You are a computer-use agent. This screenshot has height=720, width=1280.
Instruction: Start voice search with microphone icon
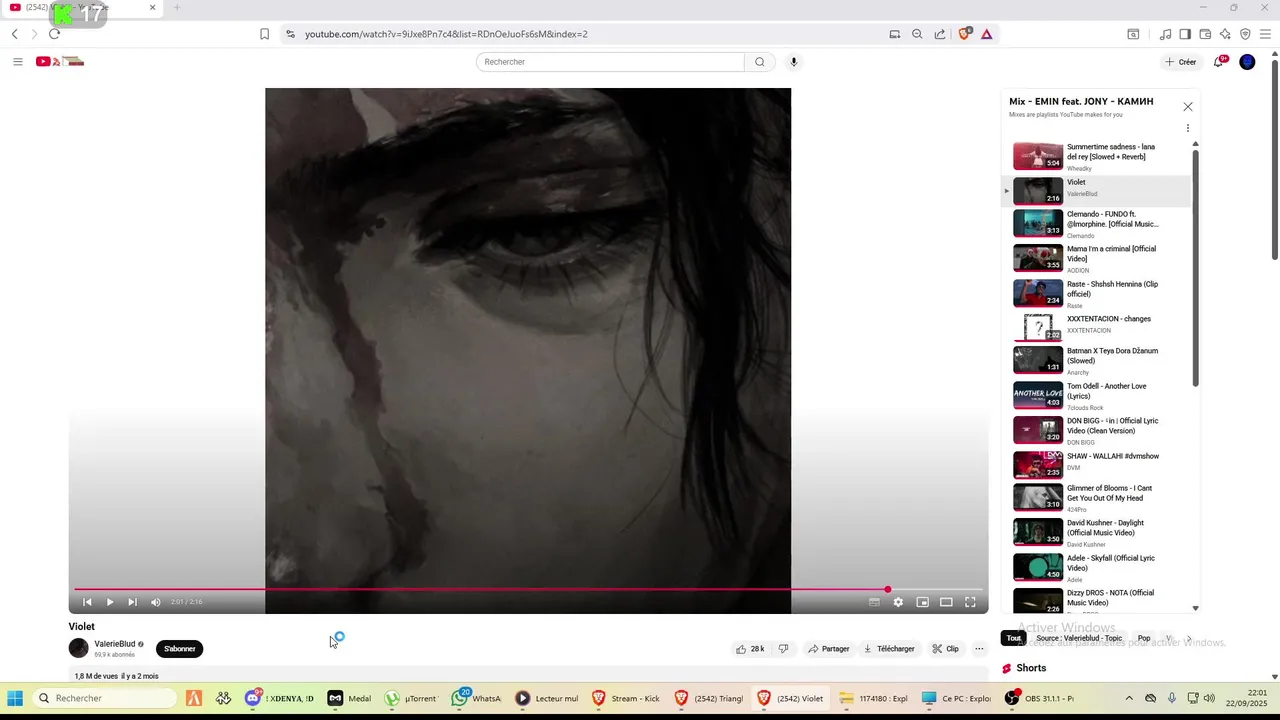[x=794, y=62]
